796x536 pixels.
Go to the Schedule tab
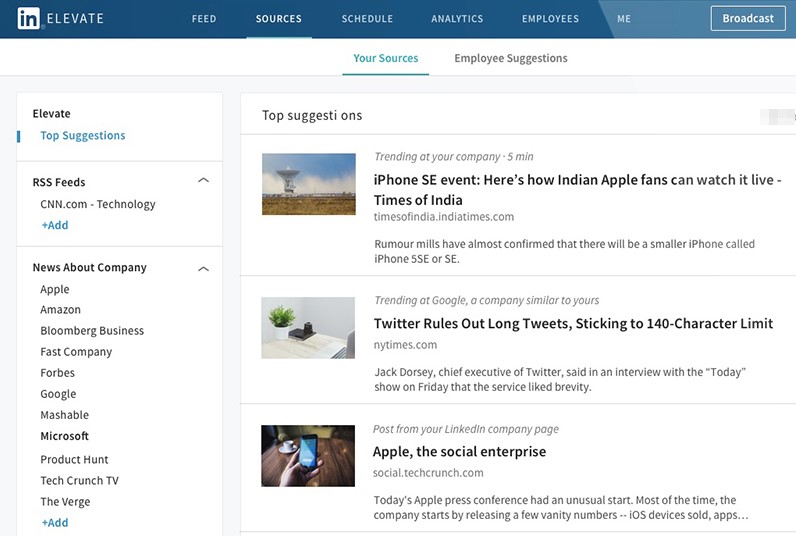pos(367,19)
